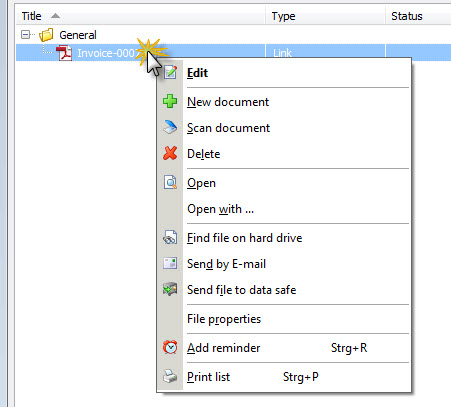Toggle sort arrow on Title column
This screenshot has width=451, height=407.
click(55, 16)
